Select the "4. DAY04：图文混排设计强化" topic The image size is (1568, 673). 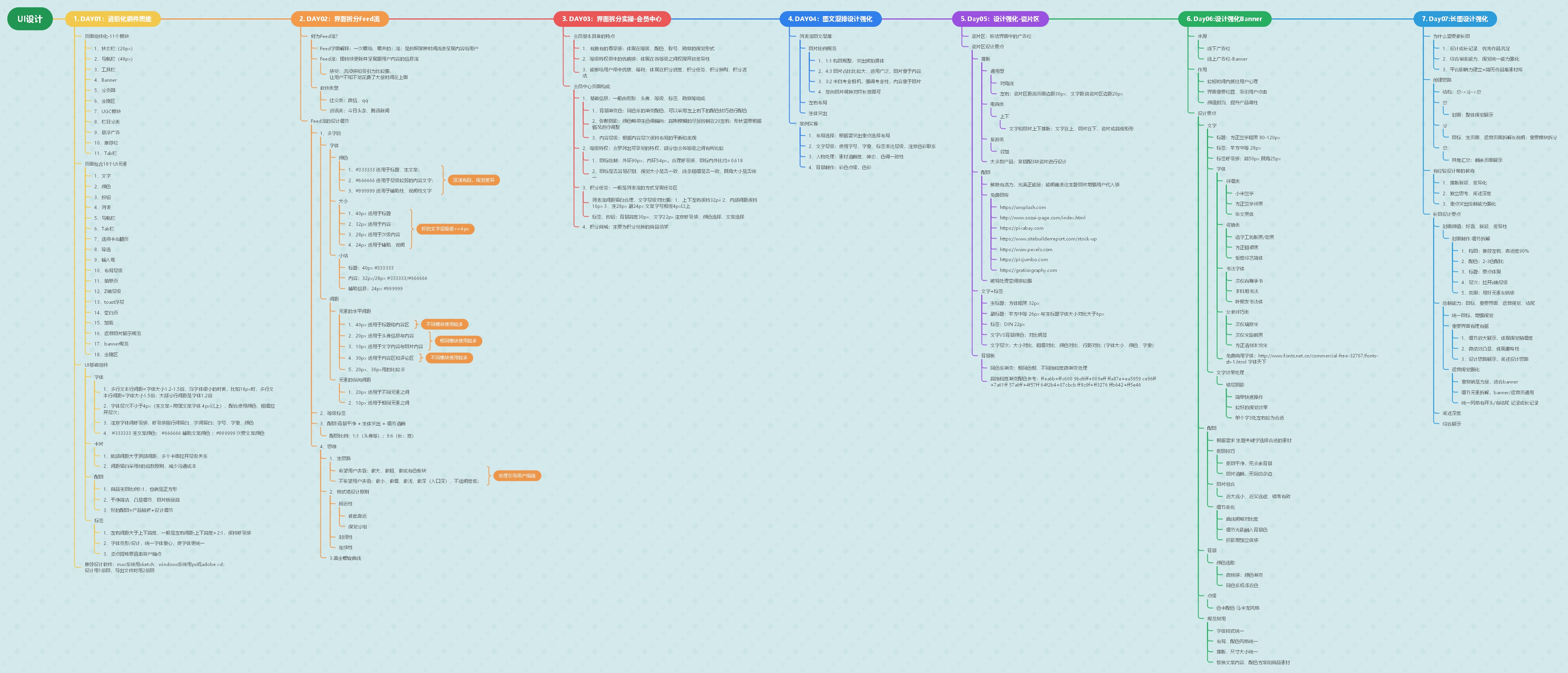(x=830, y=19)
